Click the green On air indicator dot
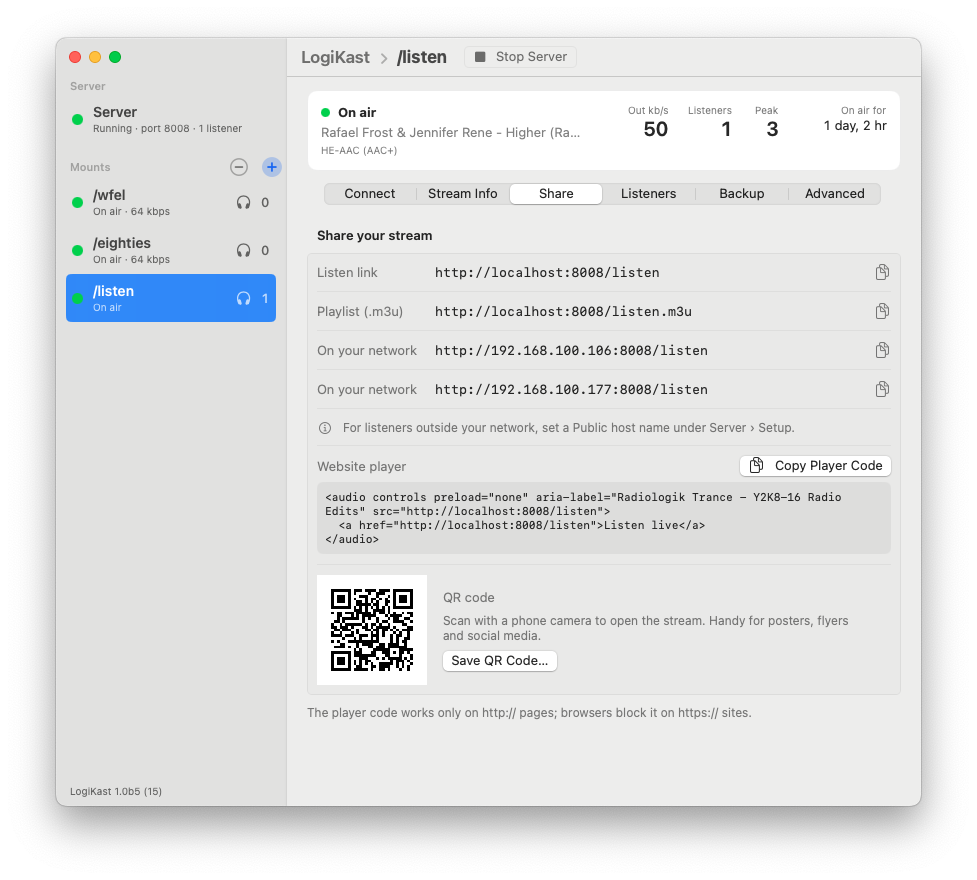The height and width of the screenshot is (880, 977). click(325, 113)
